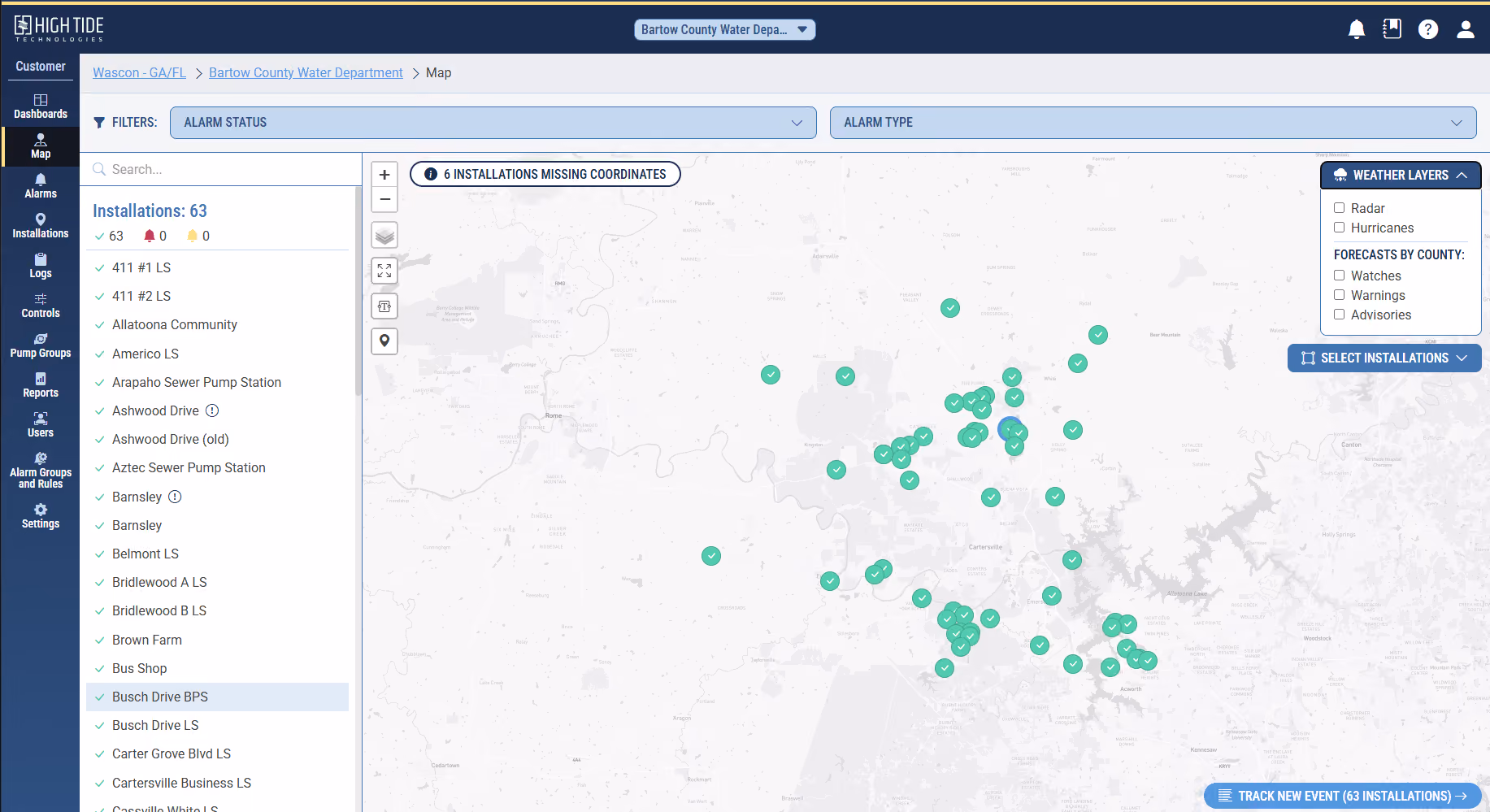The width and height of the screenshot is (1490, 812).
Task: Open the user account profile icon
Action: (x=1466, y=29)
